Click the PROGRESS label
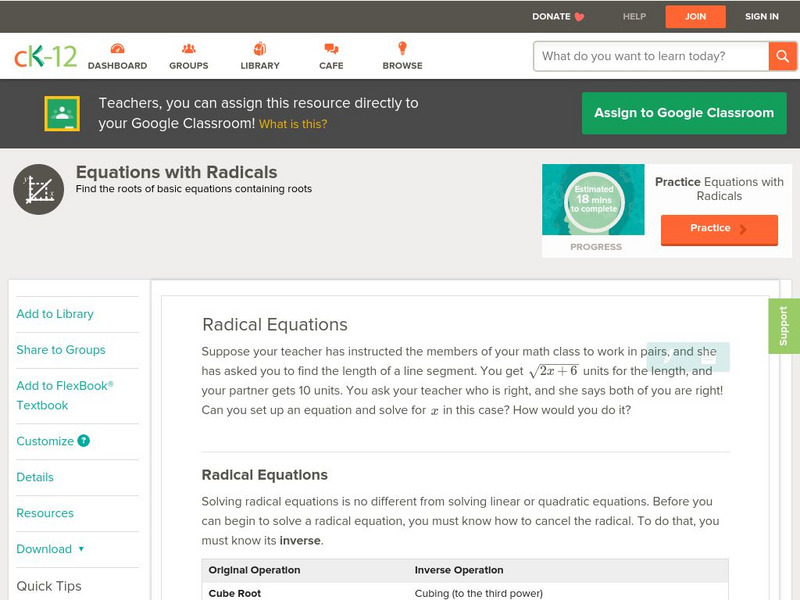The width and height of the screenshot is (800, 600). [x=596, y=246]
